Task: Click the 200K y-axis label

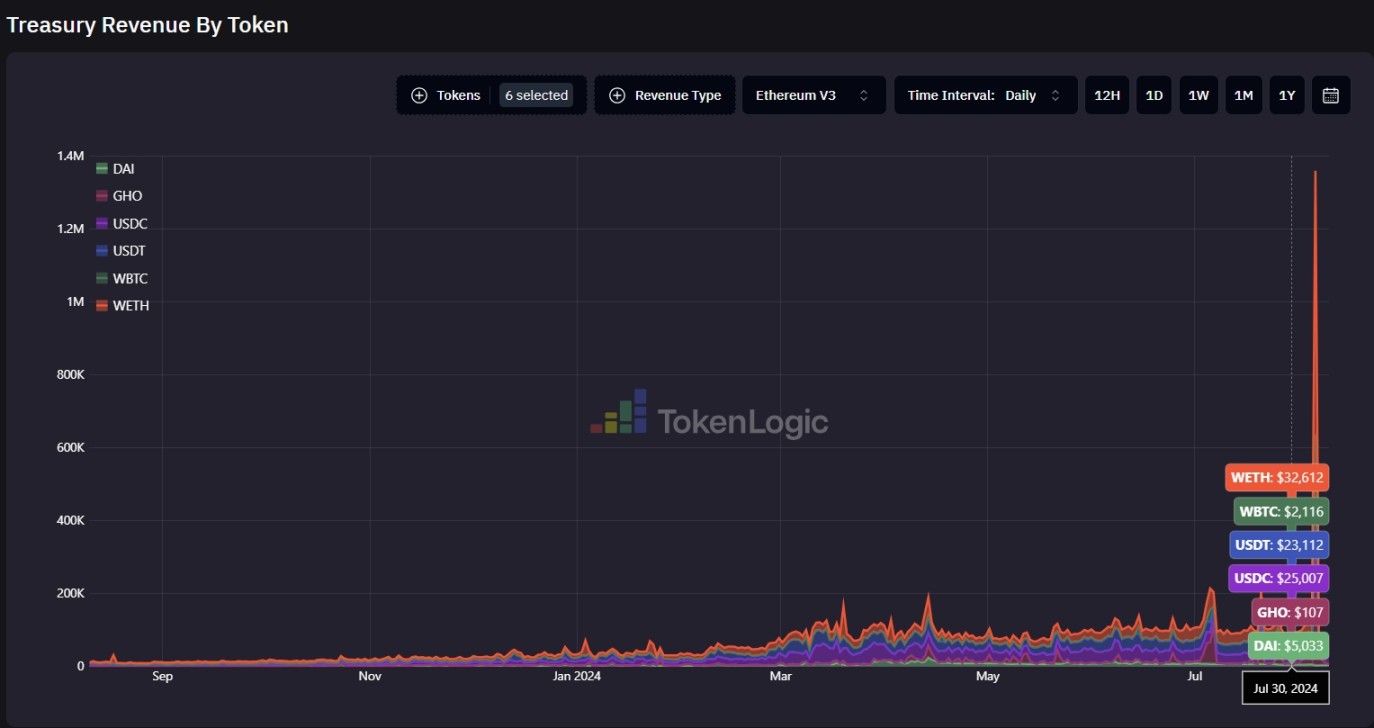Action: click(69, 593)
